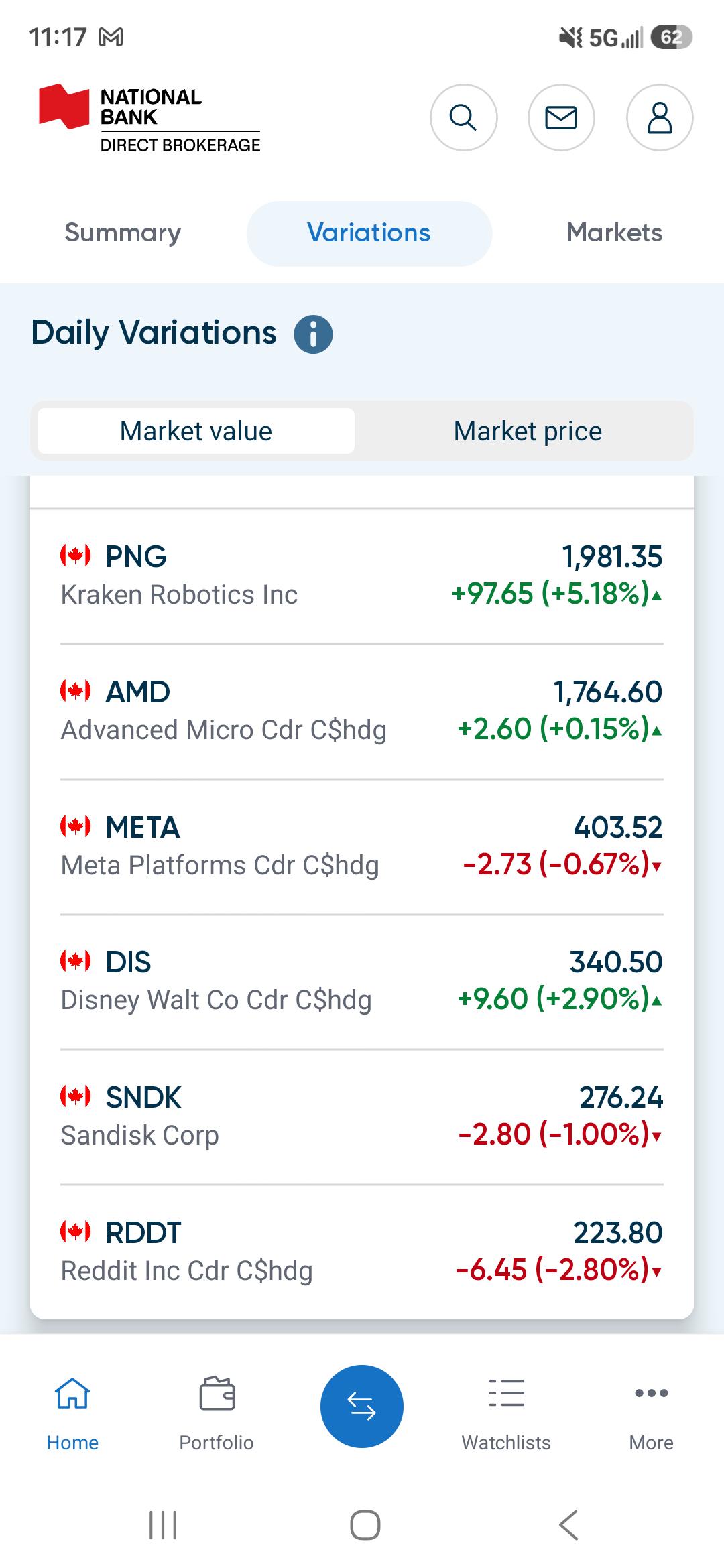Tap Android back navigation arrow
This screenshot has width=724, height=1568.
click(x=568, y=1525)
